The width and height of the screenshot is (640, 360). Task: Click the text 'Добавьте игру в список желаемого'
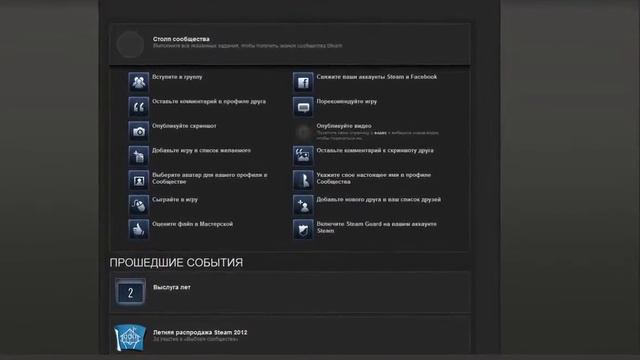(x=202, y=150)
